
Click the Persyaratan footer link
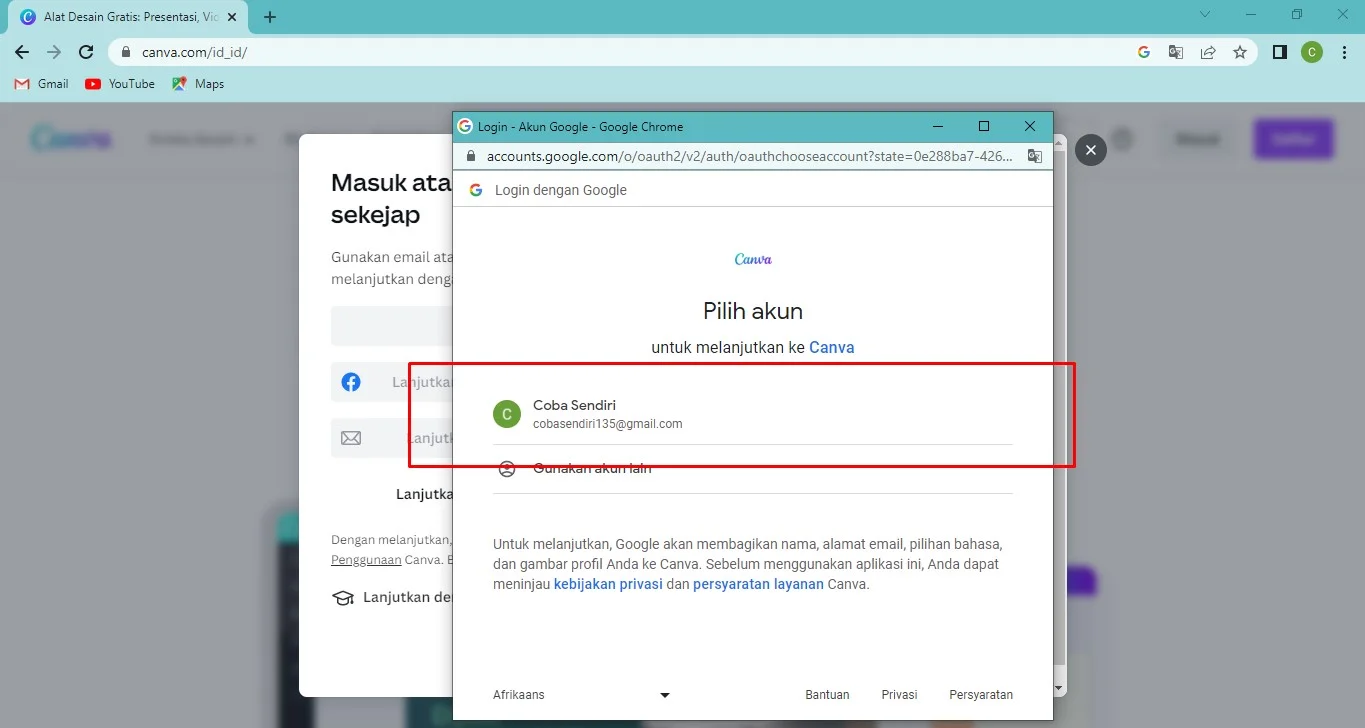[981, 695]
